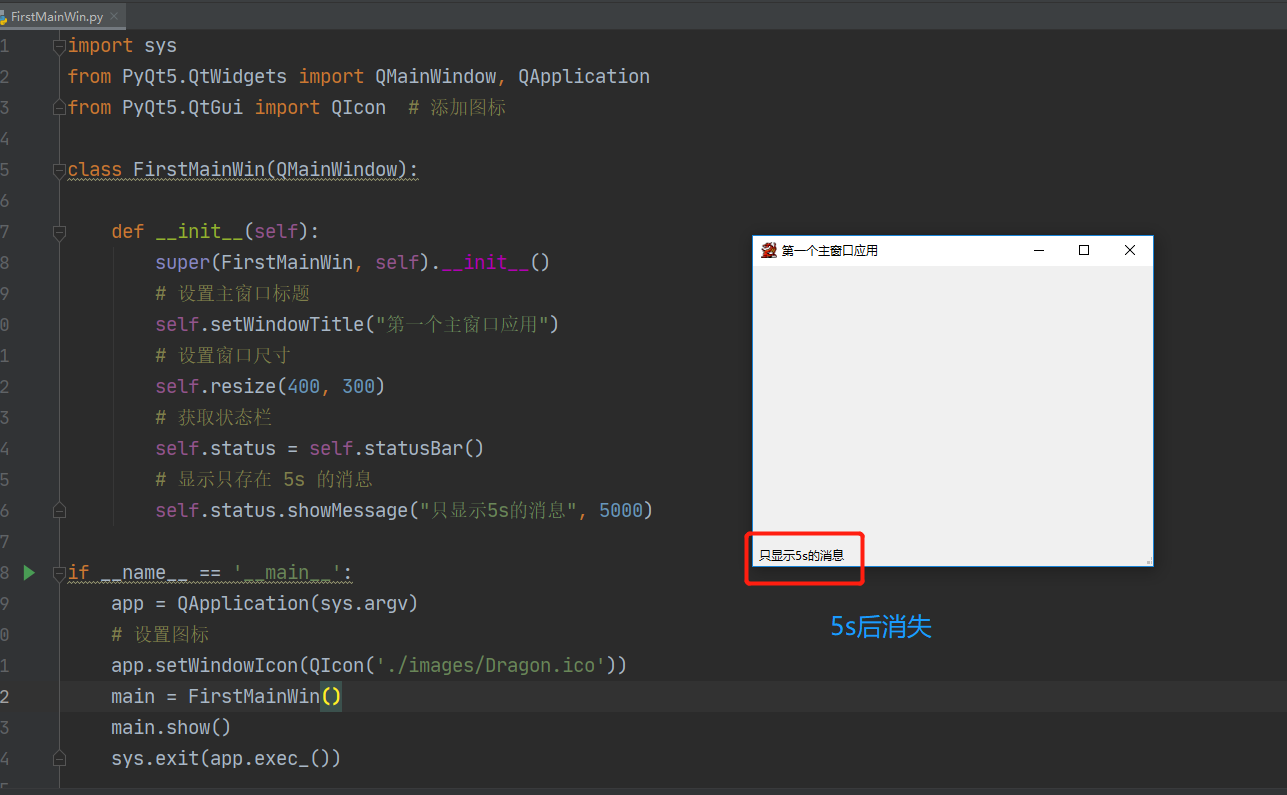
Task: Click the comment '# 显示只存在 5s 的消息'
Action: [264, 480]
